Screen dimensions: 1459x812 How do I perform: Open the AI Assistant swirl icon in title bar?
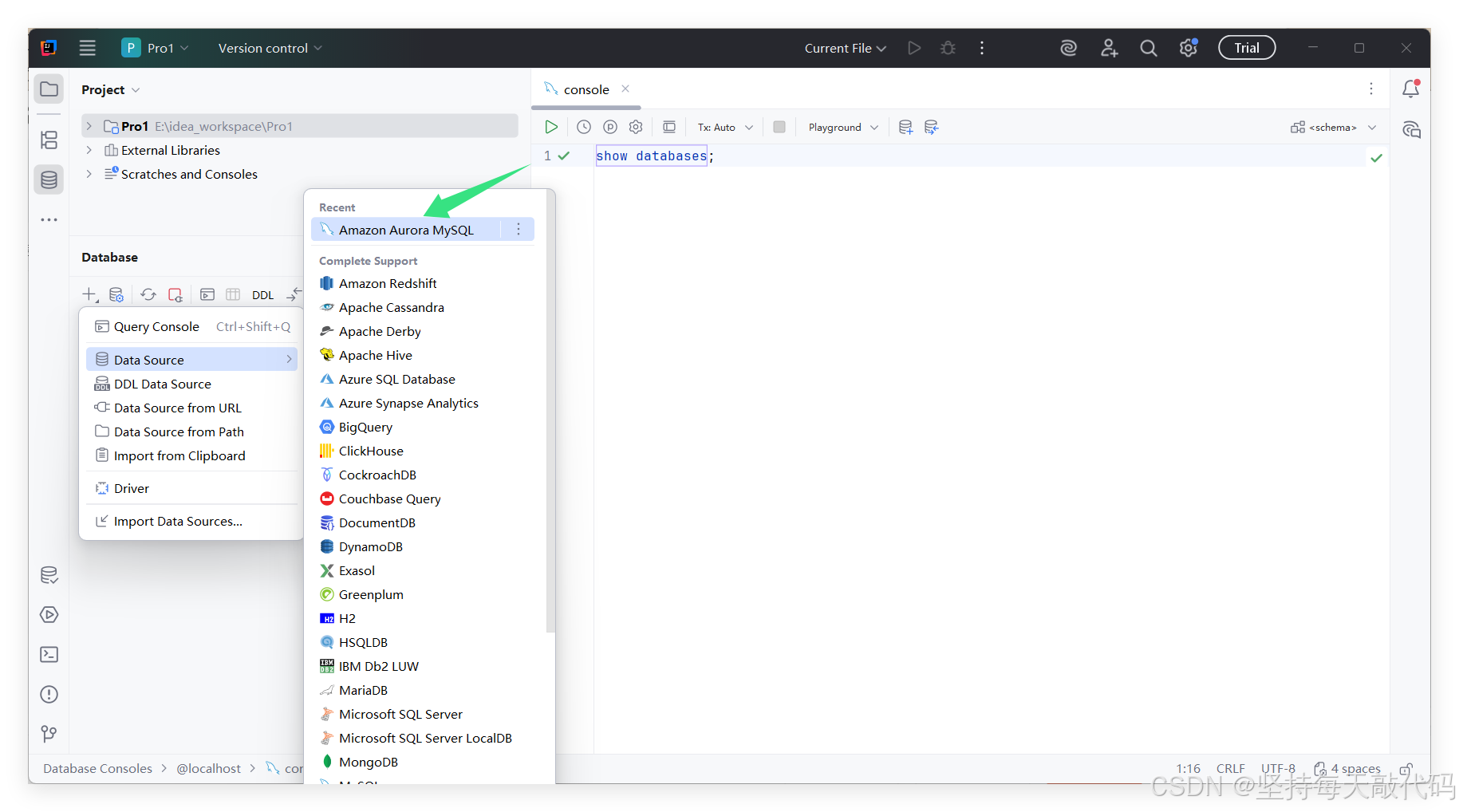click(1068, 48)
